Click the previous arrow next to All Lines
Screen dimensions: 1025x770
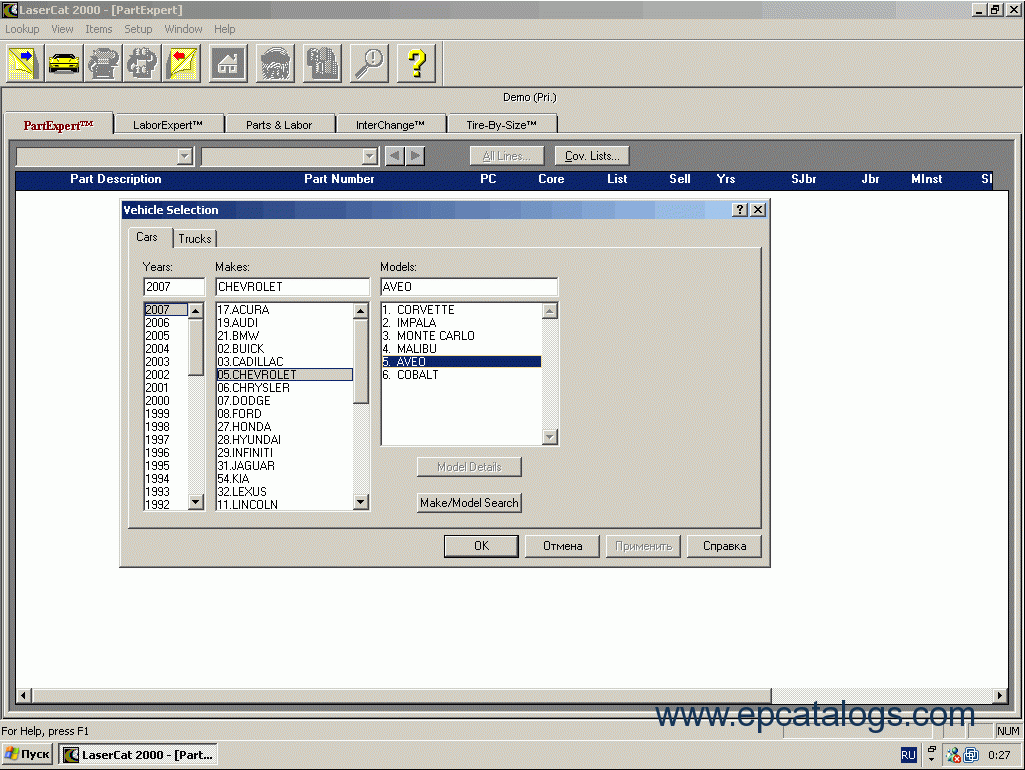395,156
